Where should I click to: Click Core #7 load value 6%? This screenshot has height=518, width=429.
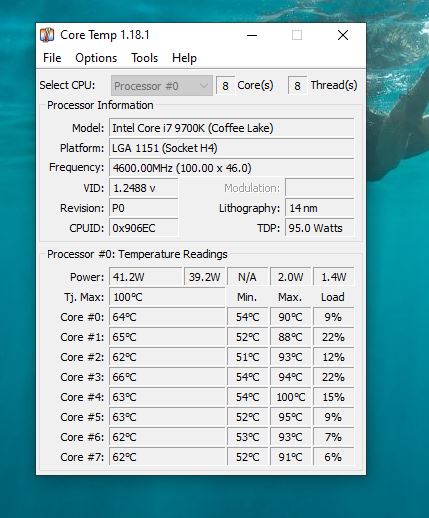333,457
